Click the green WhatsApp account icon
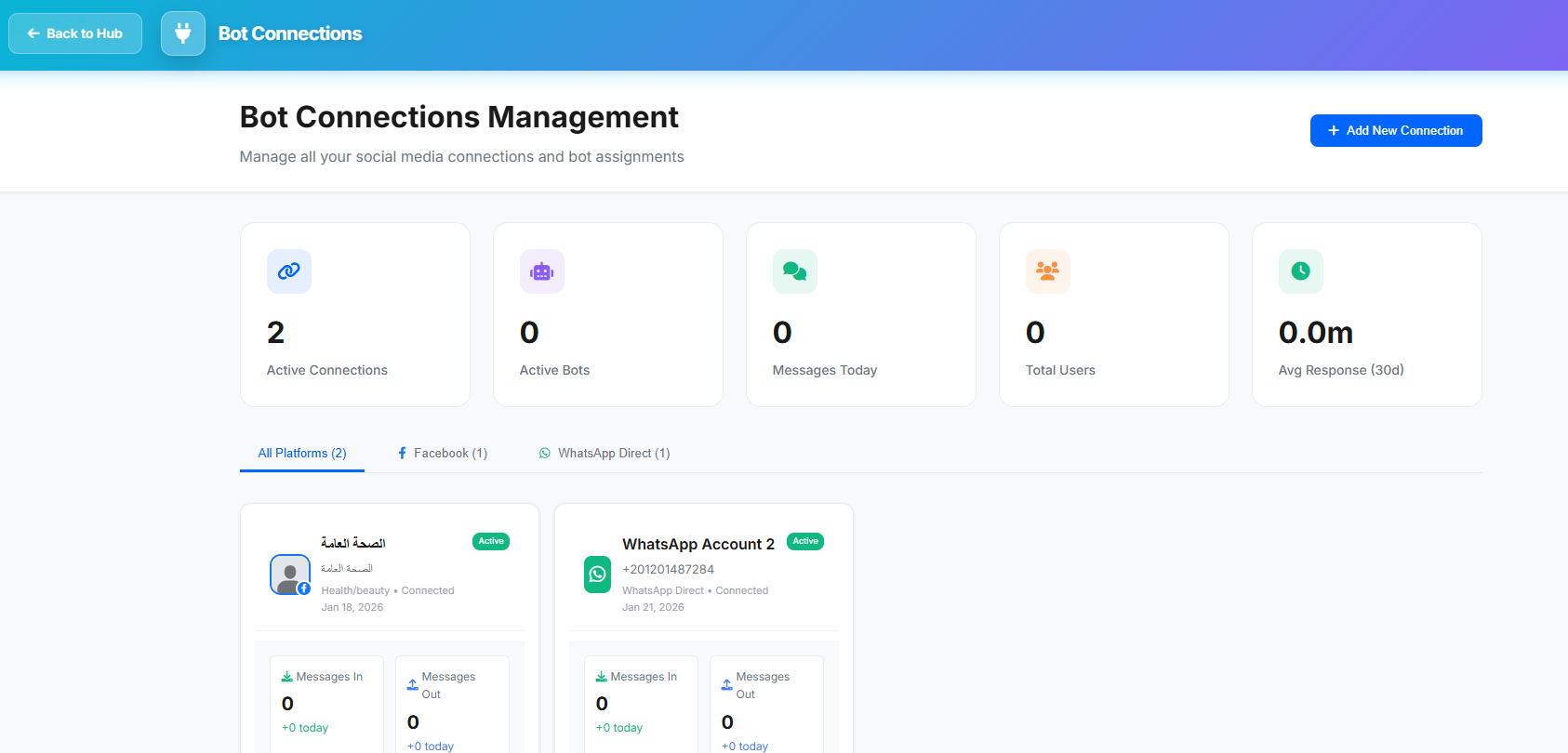Viewport: 1568px width, 753px height. 597,575
